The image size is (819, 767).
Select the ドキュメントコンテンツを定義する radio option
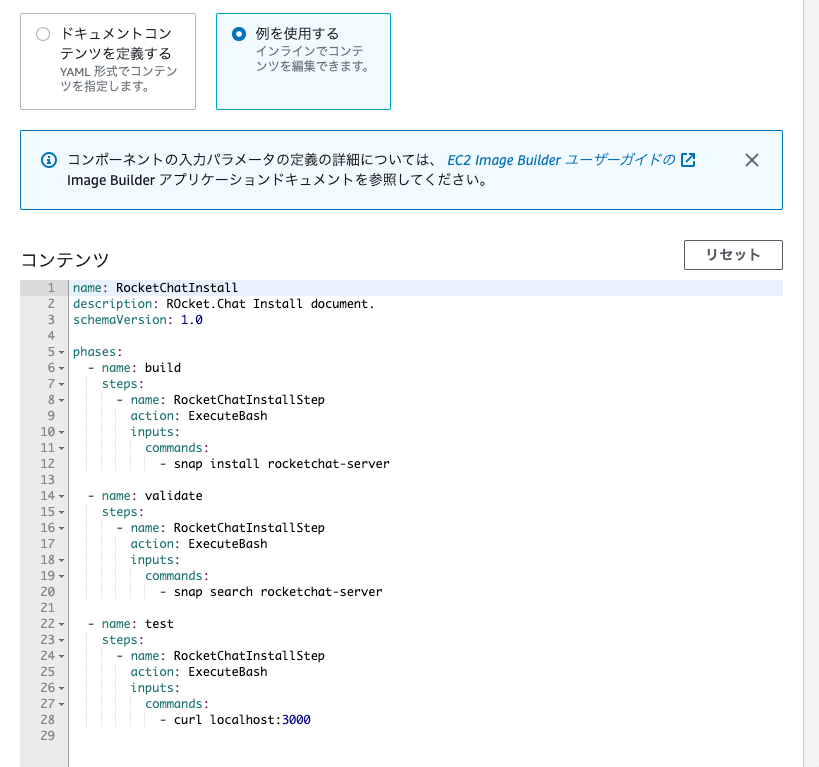click(43, 34)
